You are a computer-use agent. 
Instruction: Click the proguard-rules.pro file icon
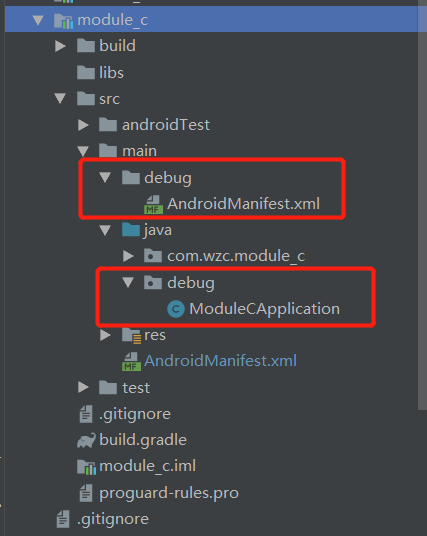click(86, 493)
